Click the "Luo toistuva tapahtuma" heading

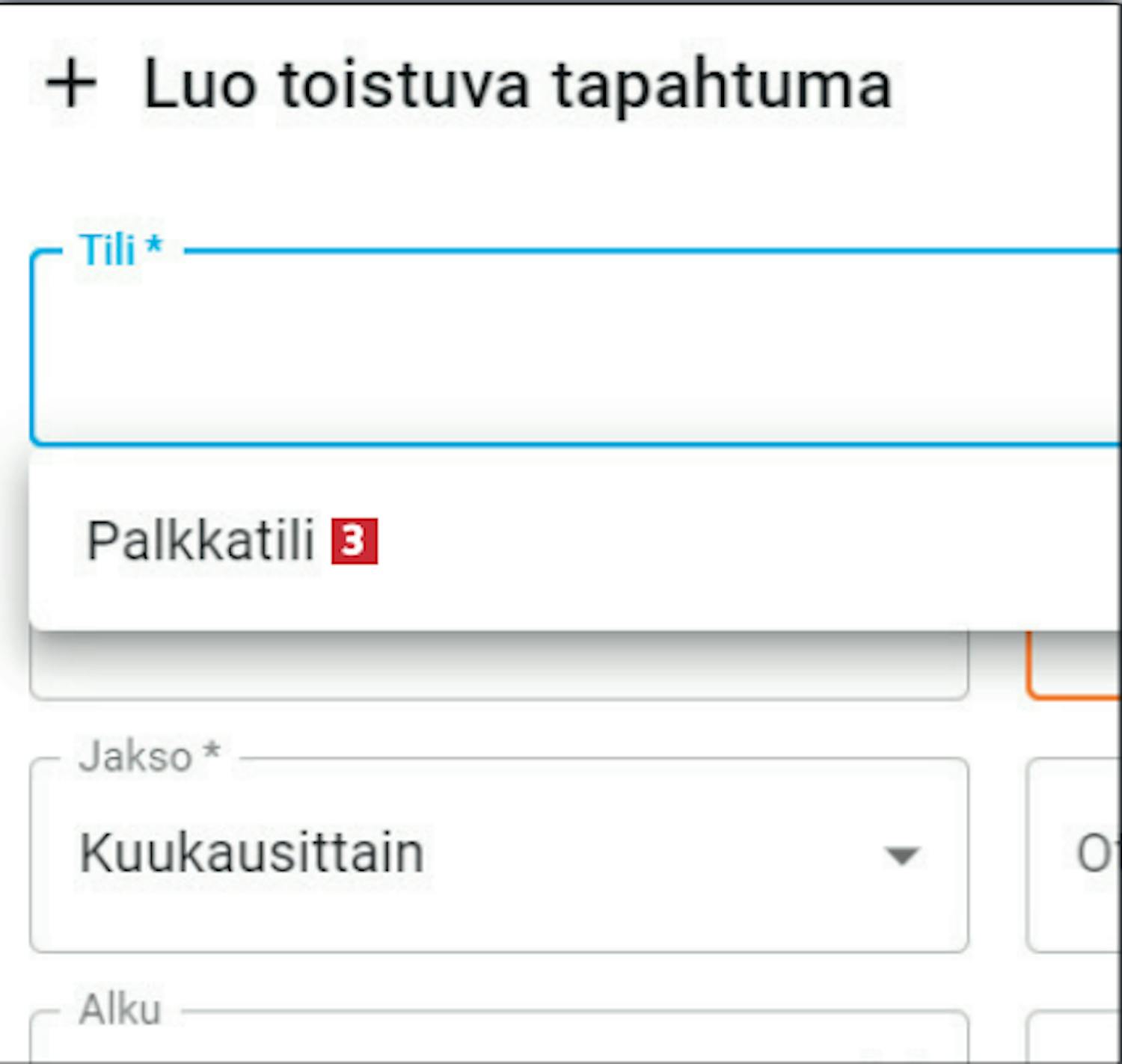click(x=516, y=84)
